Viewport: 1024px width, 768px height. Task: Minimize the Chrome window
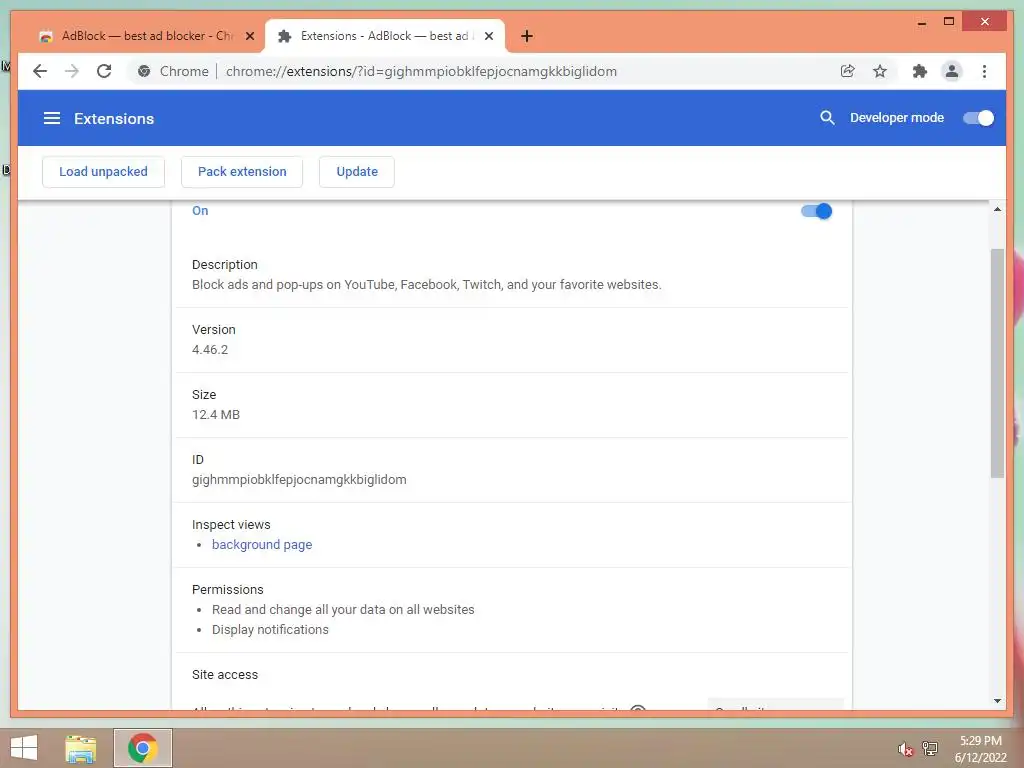[x=922, y=22]
